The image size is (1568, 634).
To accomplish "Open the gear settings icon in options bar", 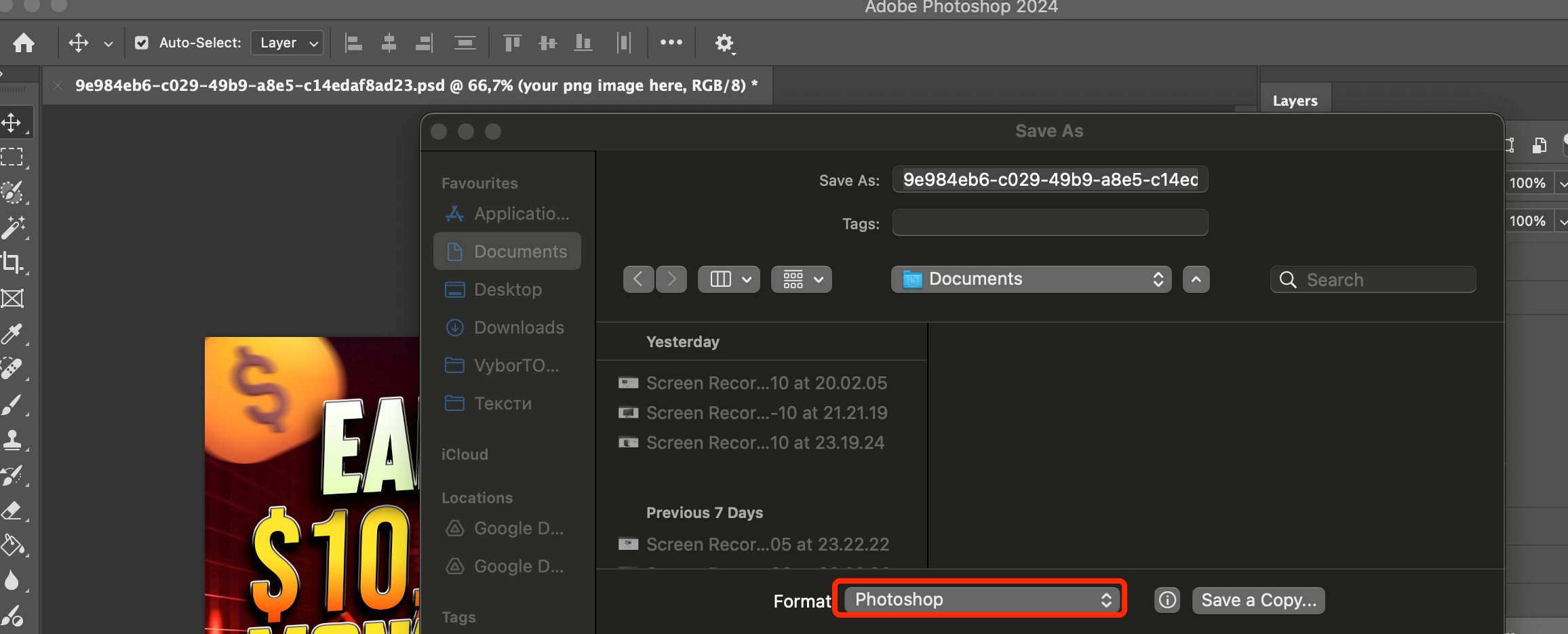I will pos(724,43).
